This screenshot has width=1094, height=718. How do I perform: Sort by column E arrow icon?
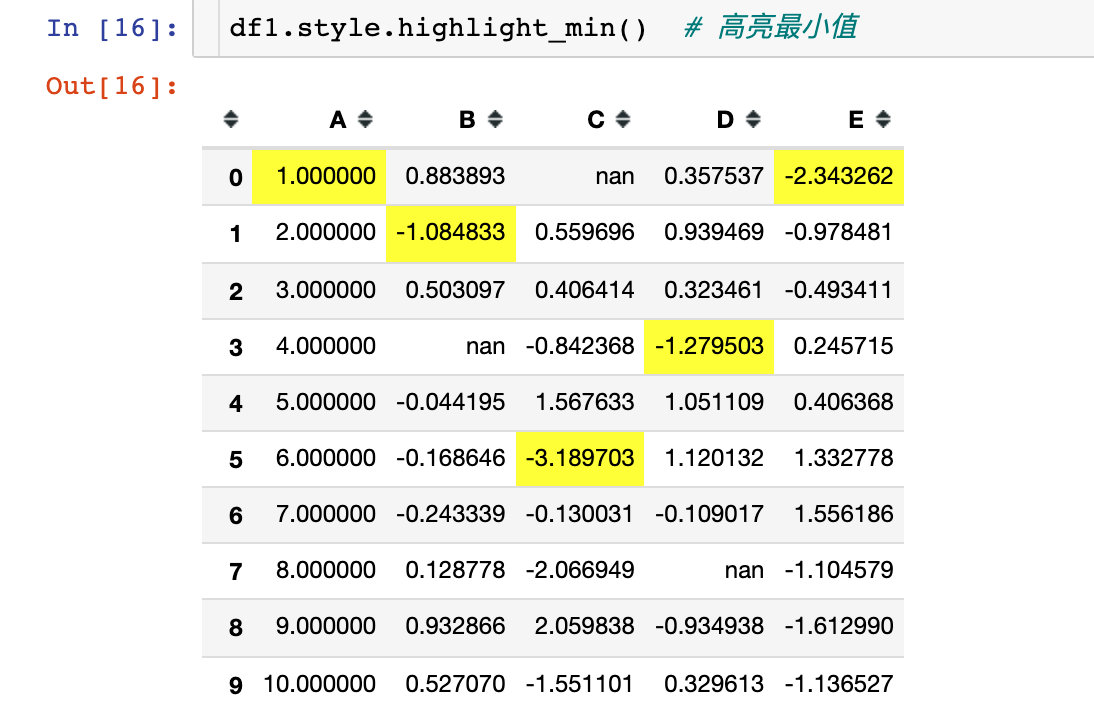(x=883, y=119)
